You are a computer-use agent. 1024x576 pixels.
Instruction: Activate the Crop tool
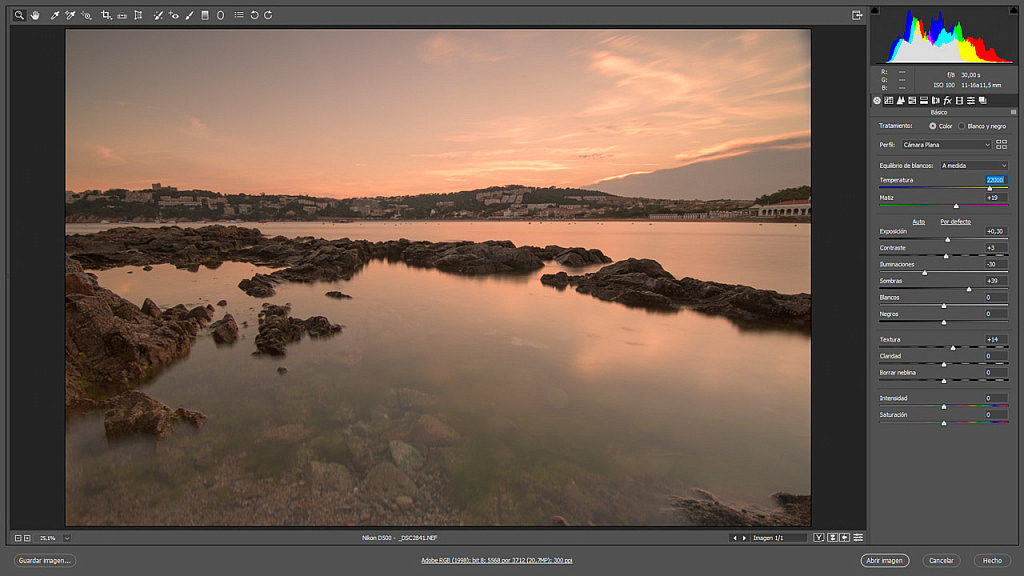(106, 15)
